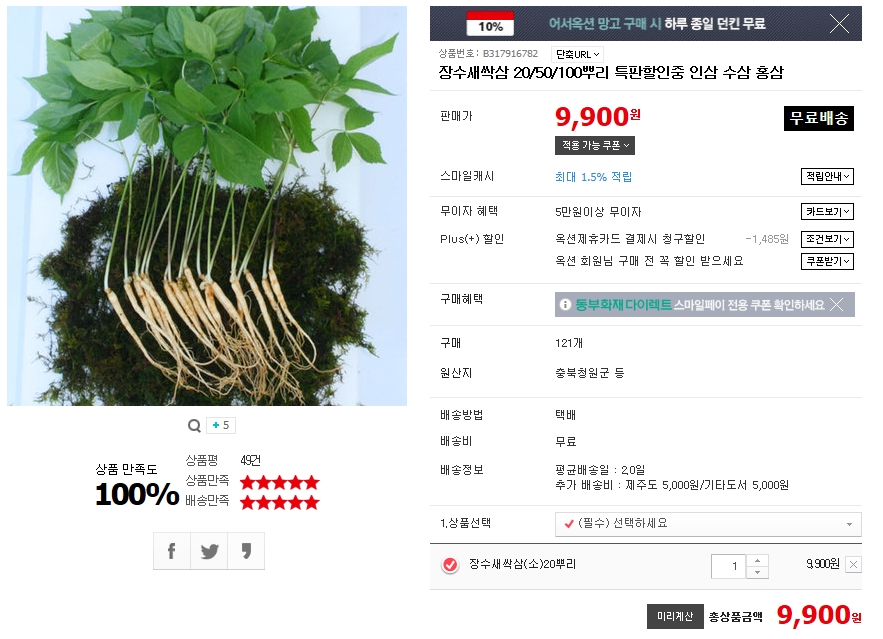
Task: Click the 미리계산 button
Action: 675,616
